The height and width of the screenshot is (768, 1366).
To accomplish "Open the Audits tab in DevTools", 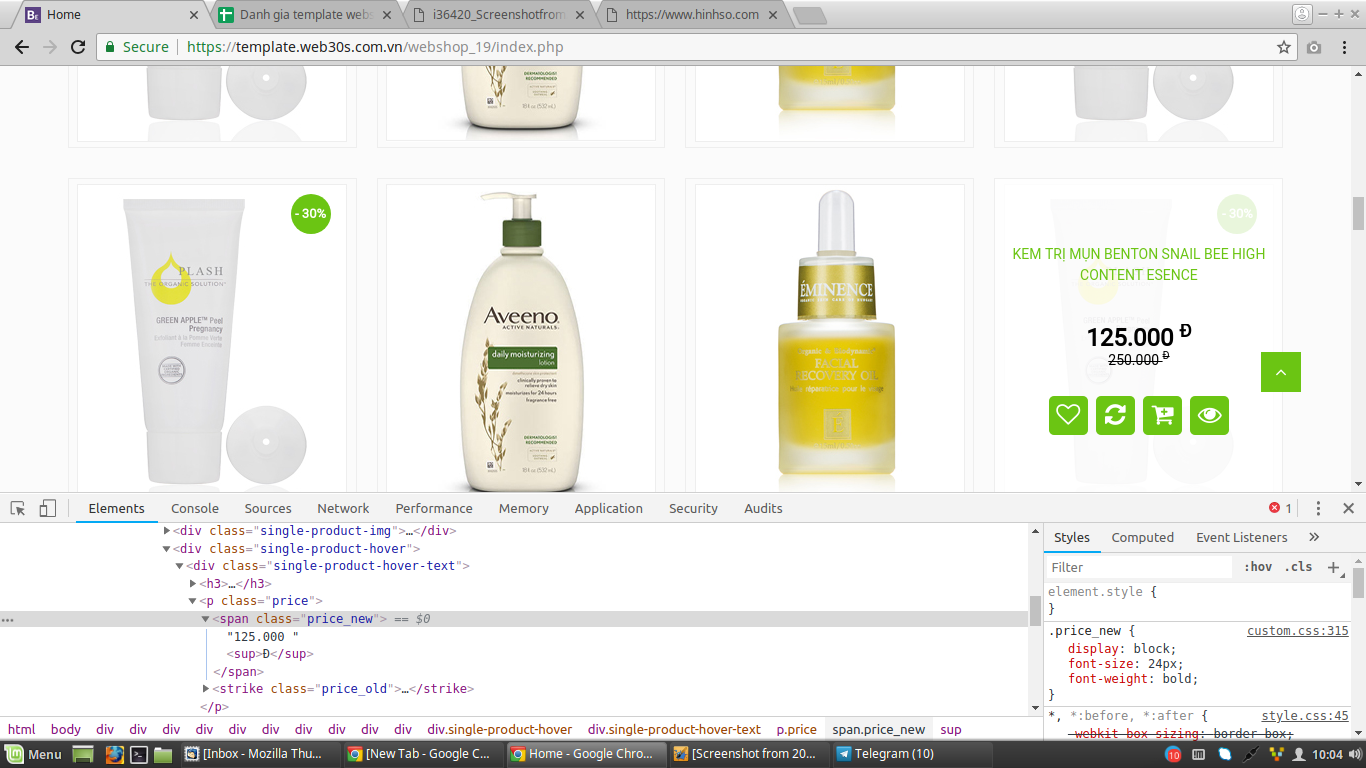I will pyautogui.click(x=763, y=508).
